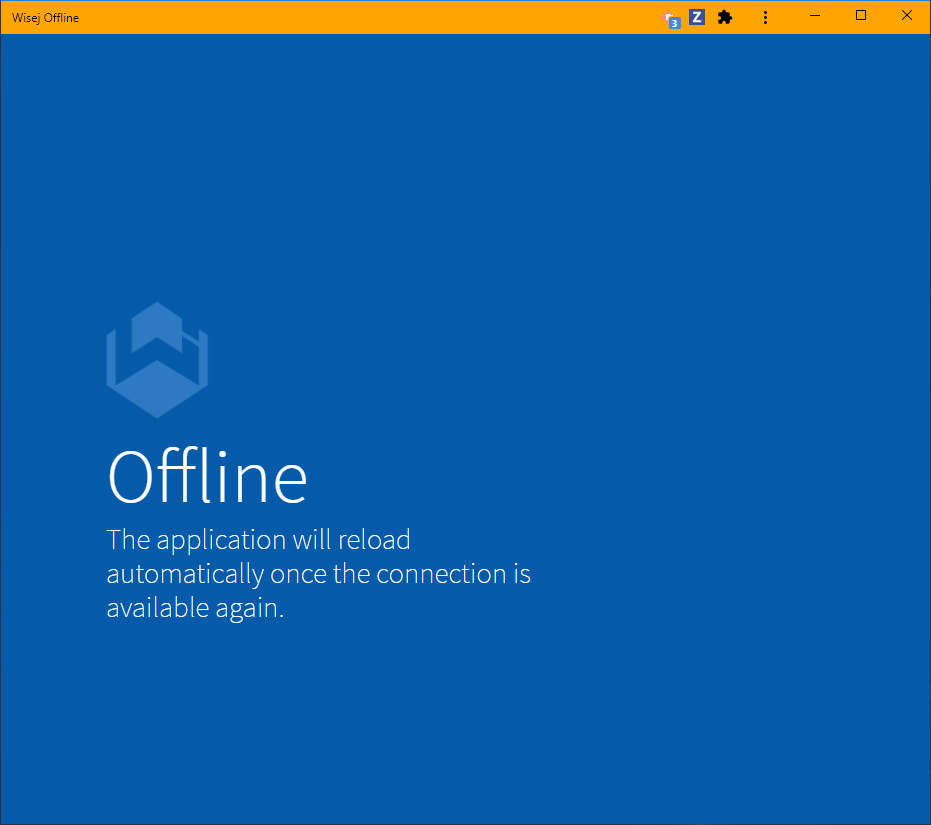Click the blue Z extension icon
Viewport: 931px width, 825px height.
(696, 17)
